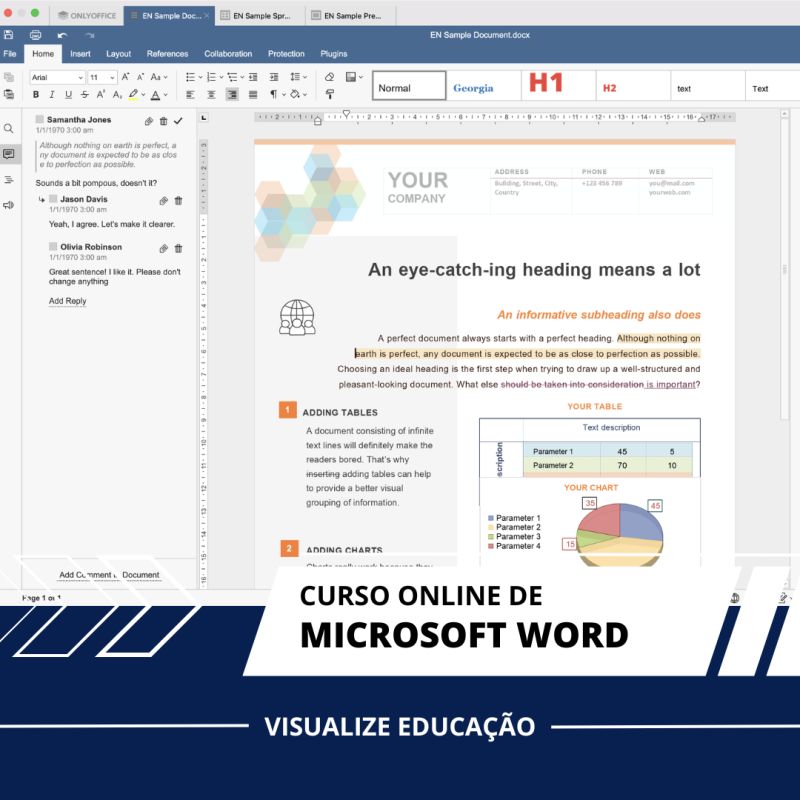Click the Clear style eraser icon
This screenshot has width=800, height=800.
[x=330, y=77]
